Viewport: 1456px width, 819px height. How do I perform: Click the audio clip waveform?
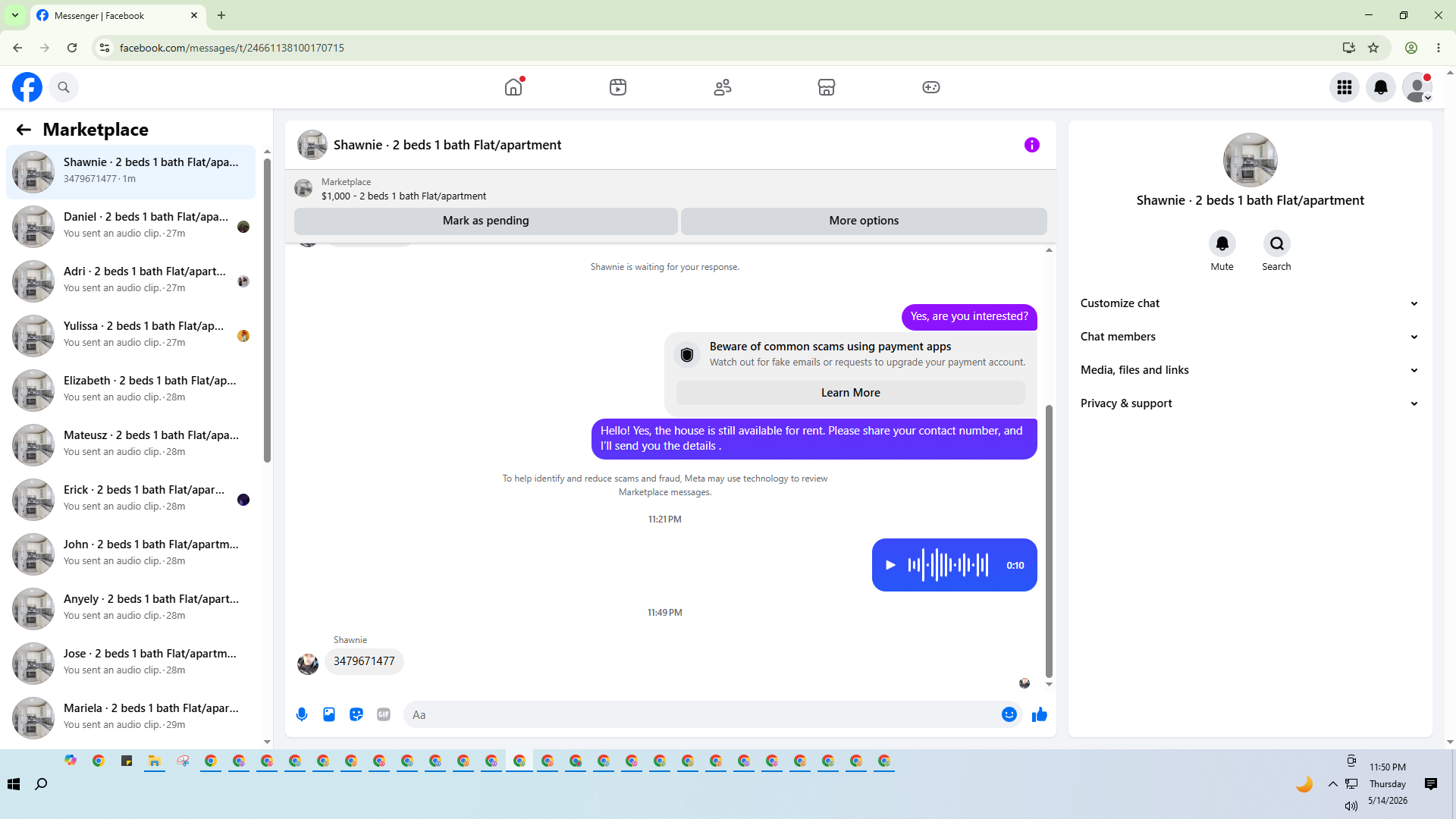point(948,565)
